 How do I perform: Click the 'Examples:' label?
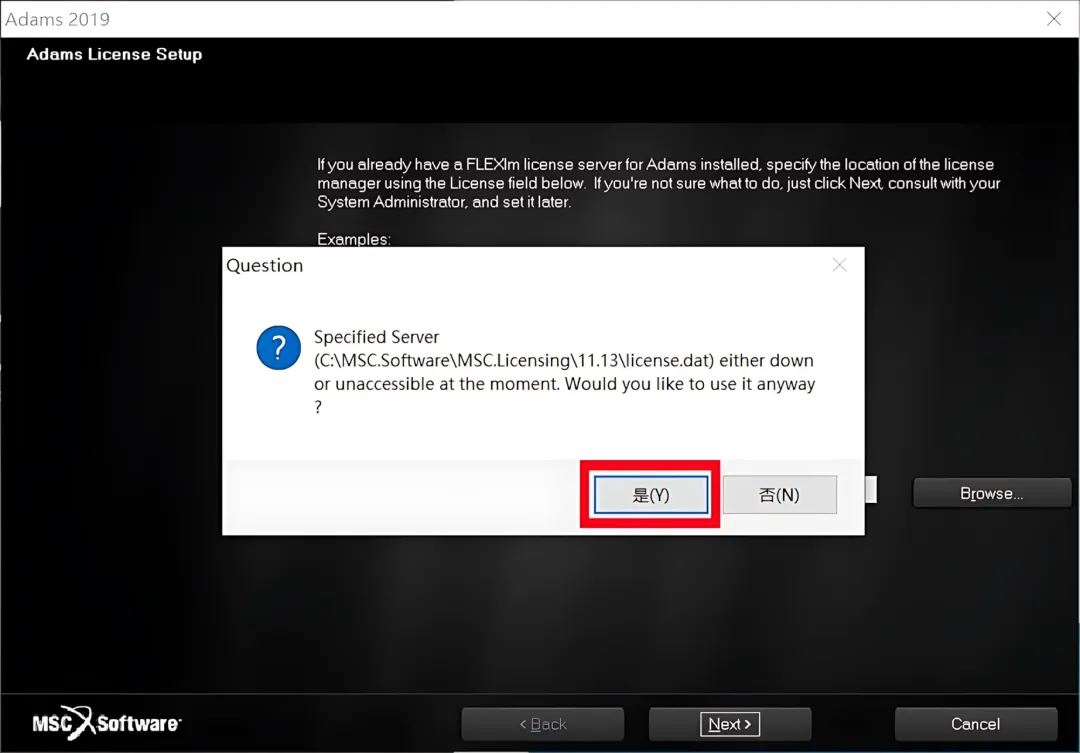(353, 238)
